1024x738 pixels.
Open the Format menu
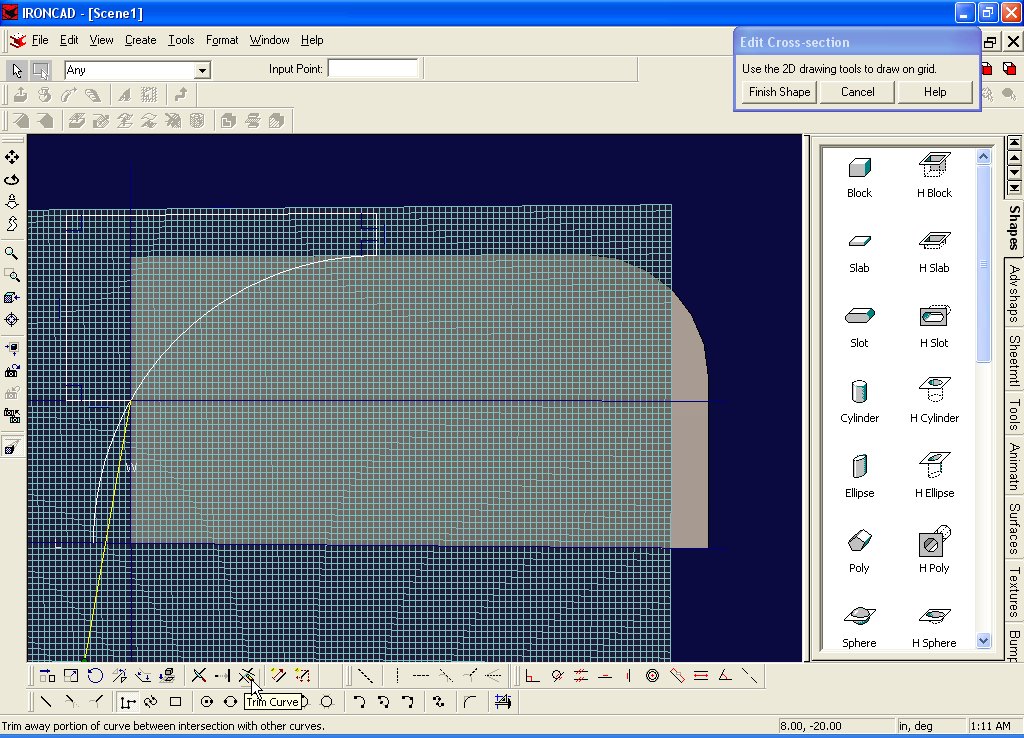click(222, 40)
